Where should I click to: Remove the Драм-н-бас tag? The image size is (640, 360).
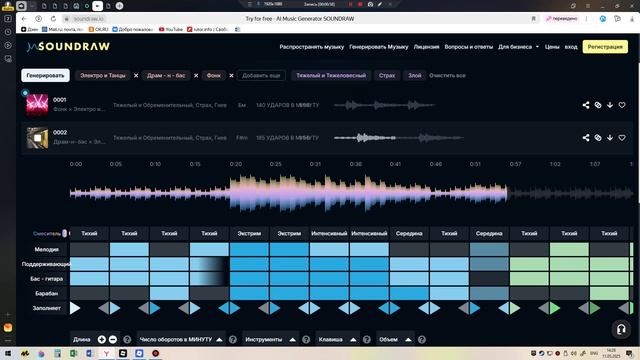click(196, 76)
